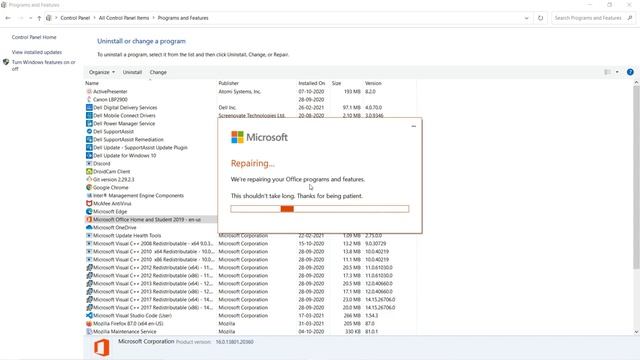Open recent locations dropdown arrow
This screenshot has width=640, height=360.
(x=30, y=18)
